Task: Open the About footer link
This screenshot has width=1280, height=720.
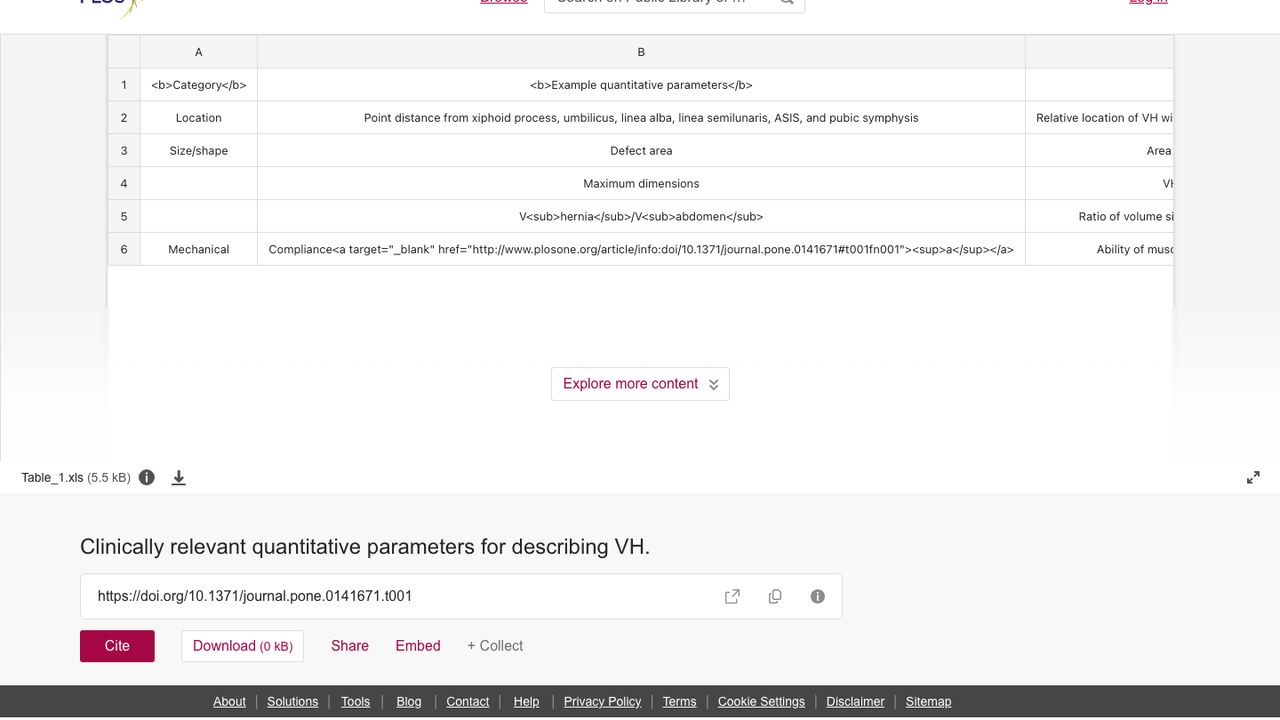Action: (x=229, y=702)
